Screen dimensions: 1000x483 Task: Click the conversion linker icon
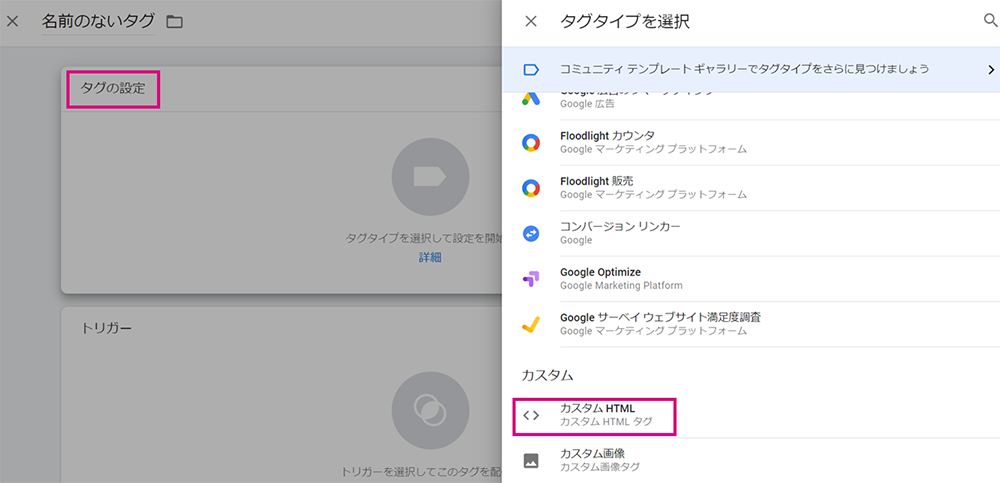531,234
